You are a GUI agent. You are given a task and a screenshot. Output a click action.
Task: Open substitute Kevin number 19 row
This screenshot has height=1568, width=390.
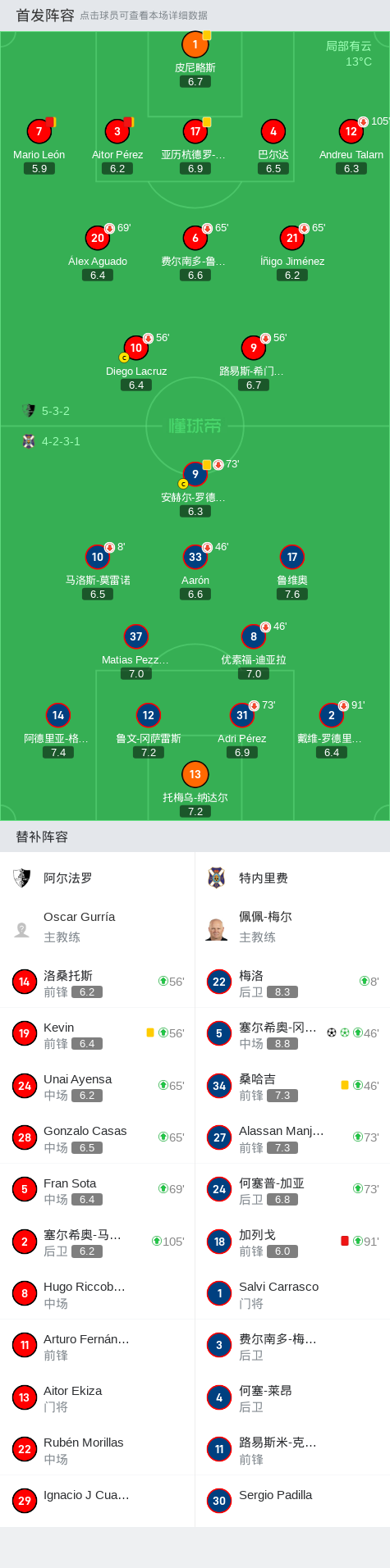[x=97, y=1033]
